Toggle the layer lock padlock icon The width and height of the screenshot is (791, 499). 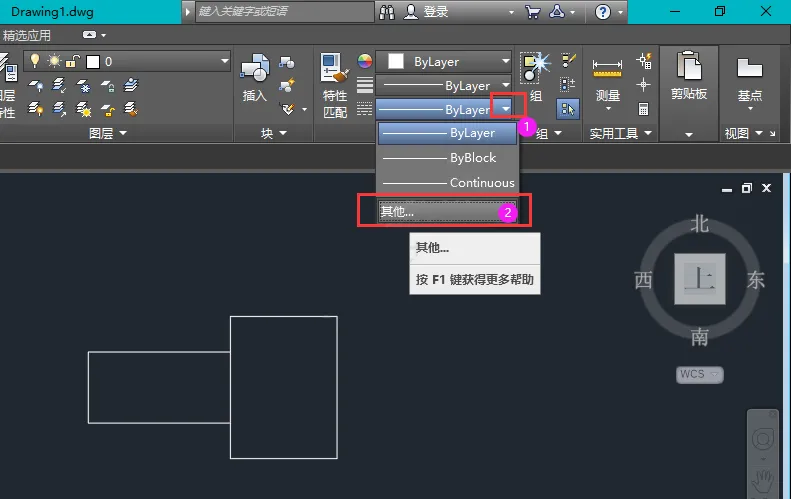coord(73,62)
